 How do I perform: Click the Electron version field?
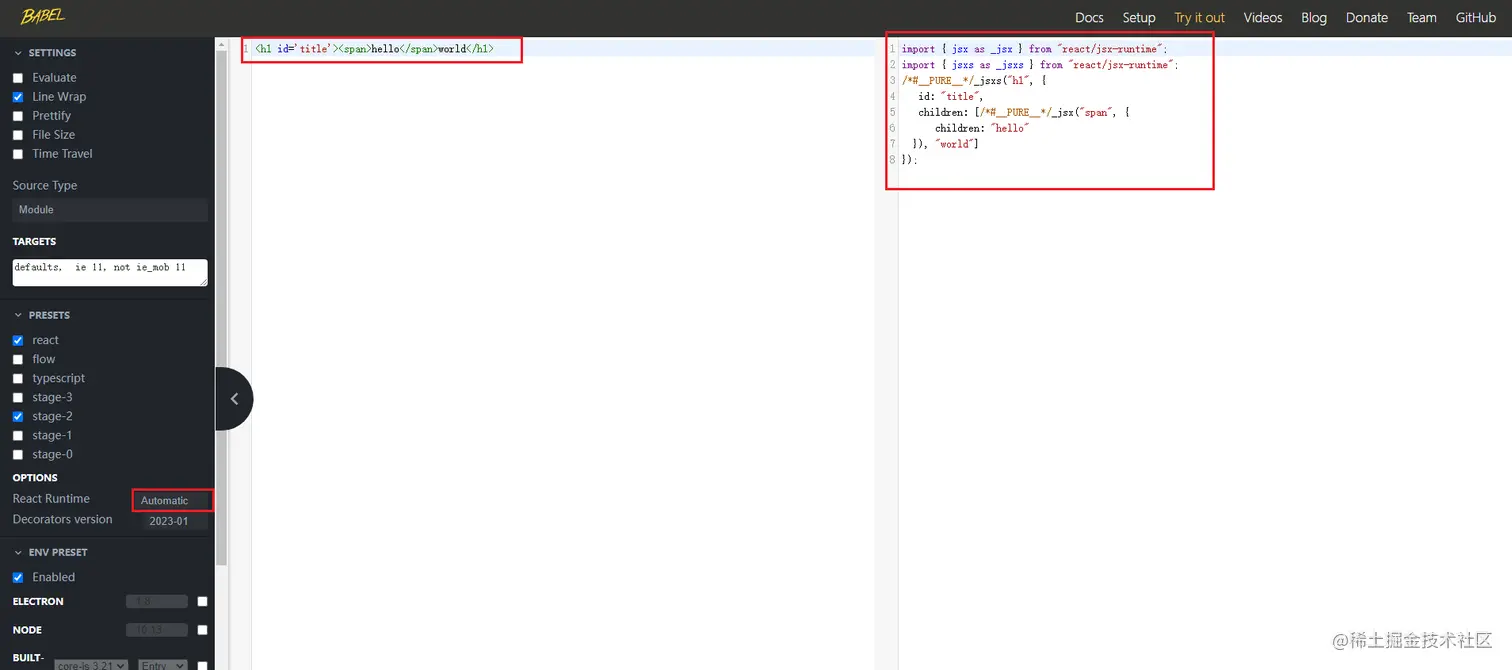coord(157,602)
